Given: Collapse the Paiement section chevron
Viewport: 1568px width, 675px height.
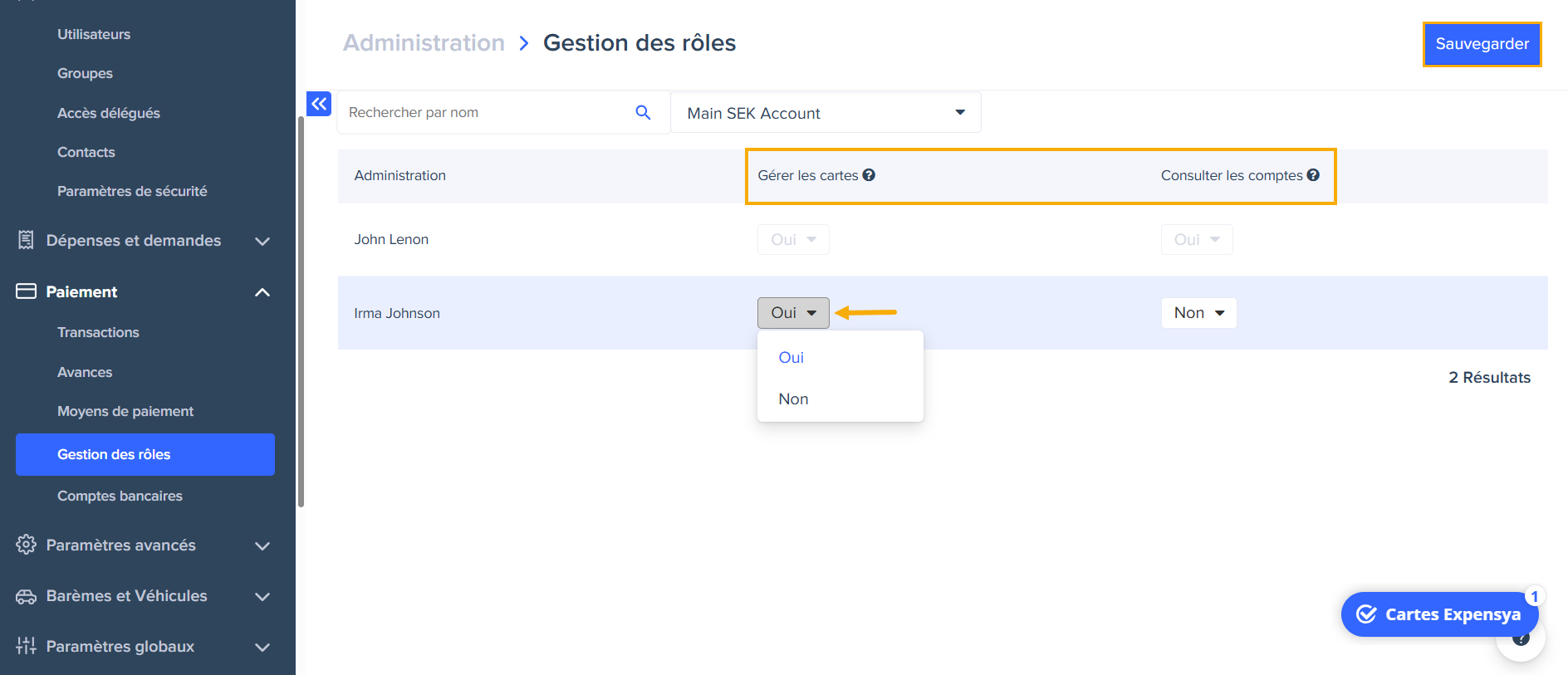Looking at the screenshot, I should [262, 292].
